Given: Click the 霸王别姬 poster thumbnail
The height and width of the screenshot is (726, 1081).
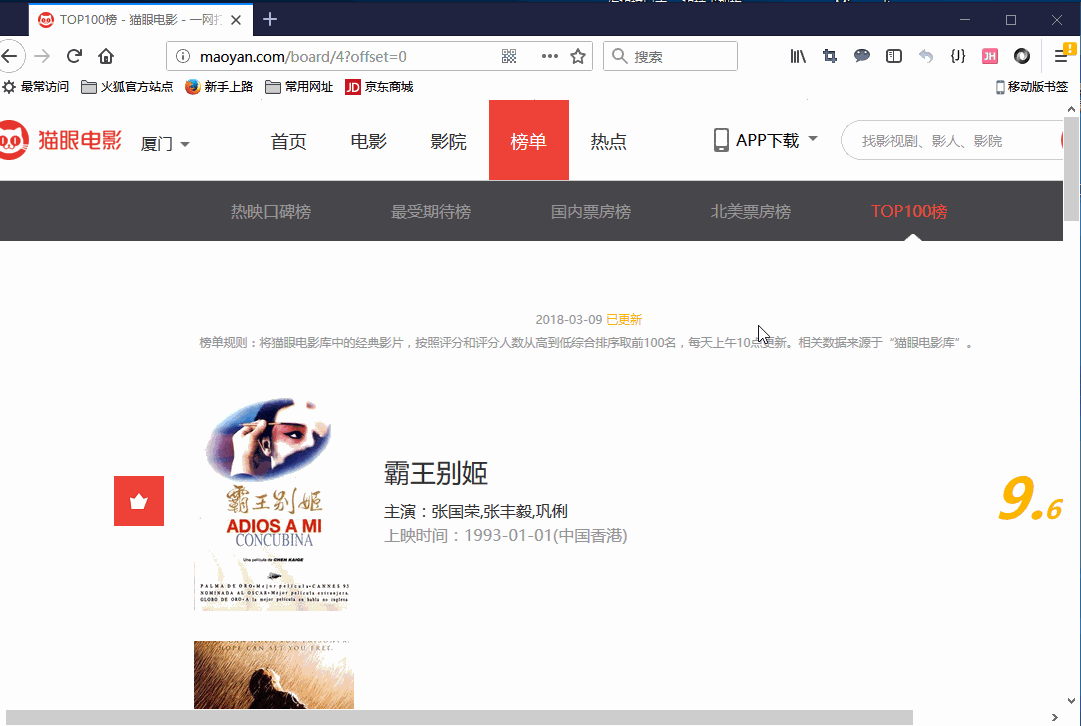Looking at the screenshot, I should pos(274,504).
